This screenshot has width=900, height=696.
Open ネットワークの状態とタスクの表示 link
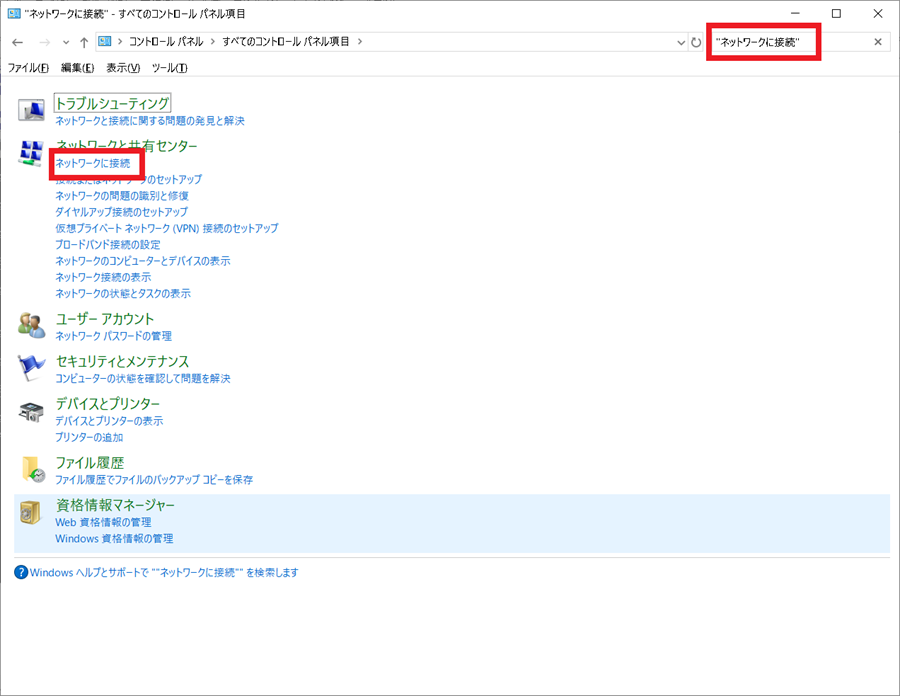[x=123, y=294]
